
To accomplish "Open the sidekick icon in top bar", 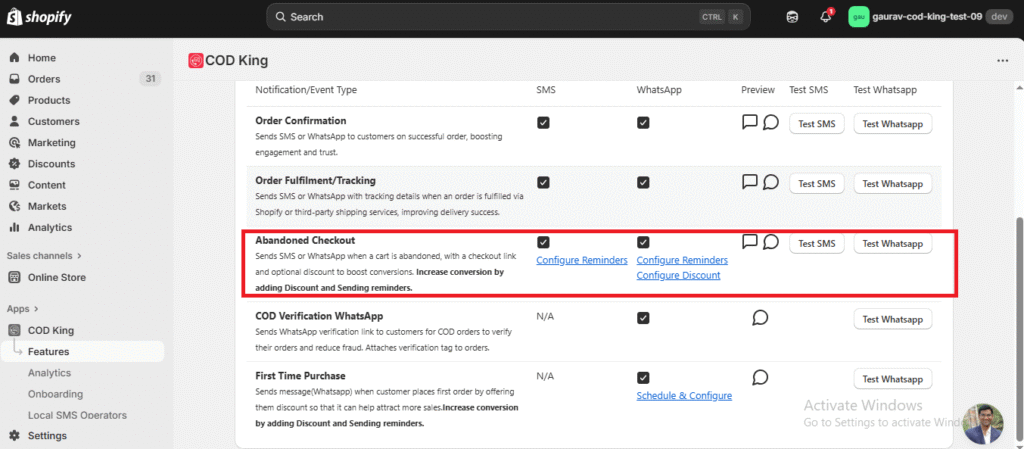I will tap(792, 17).
